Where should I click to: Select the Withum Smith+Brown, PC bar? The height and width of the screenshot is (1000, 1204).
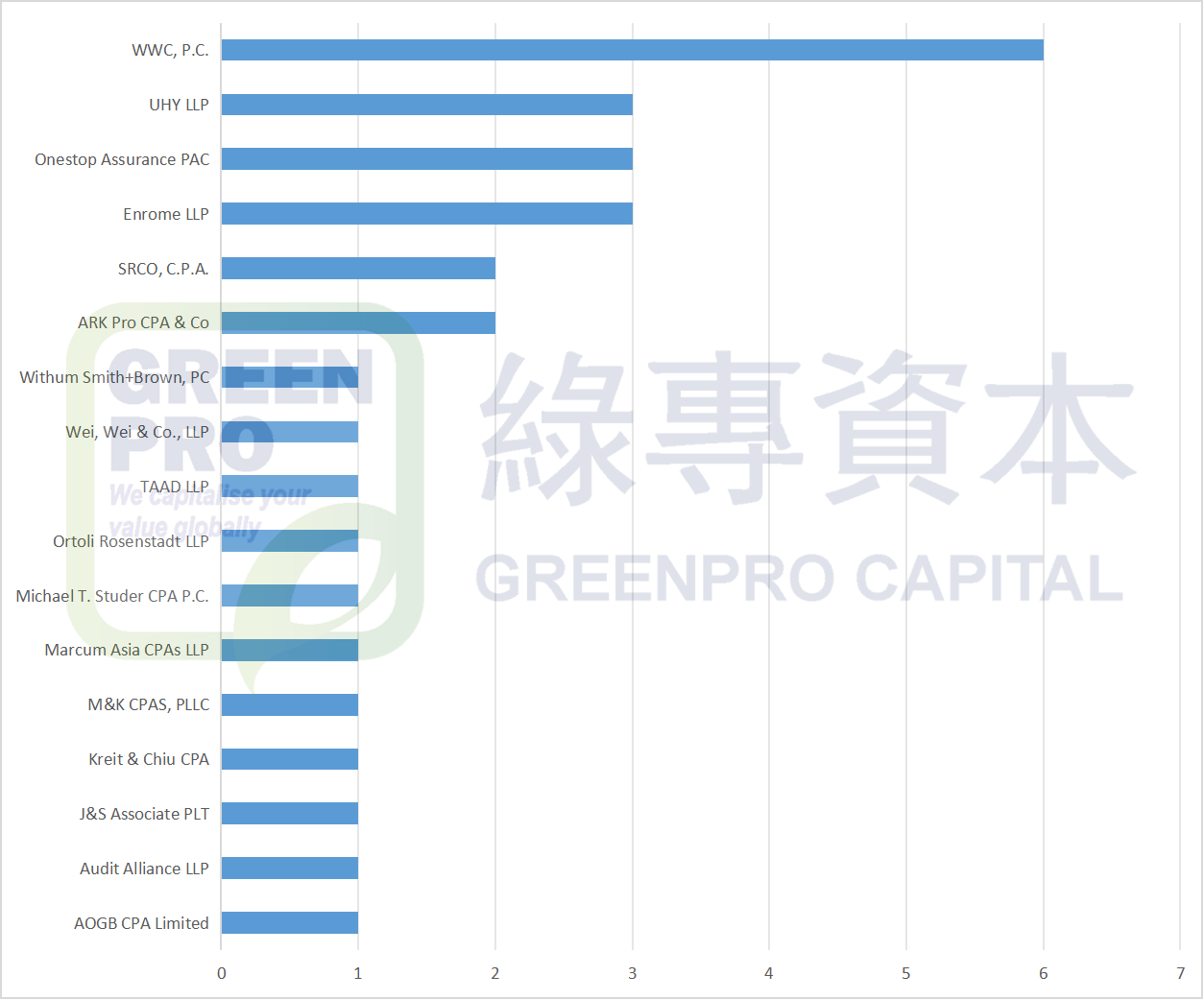(288, 377)
